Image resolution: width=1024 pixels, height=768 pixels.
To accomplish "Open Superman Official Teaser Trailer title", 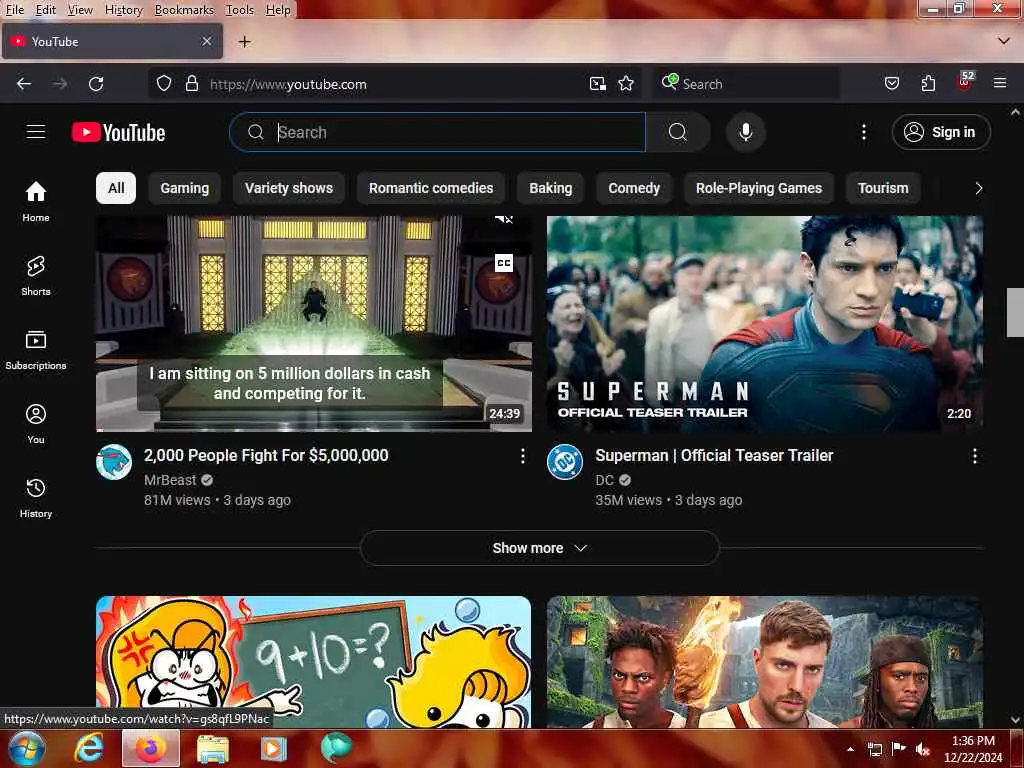I will click(x=714, y=455).
